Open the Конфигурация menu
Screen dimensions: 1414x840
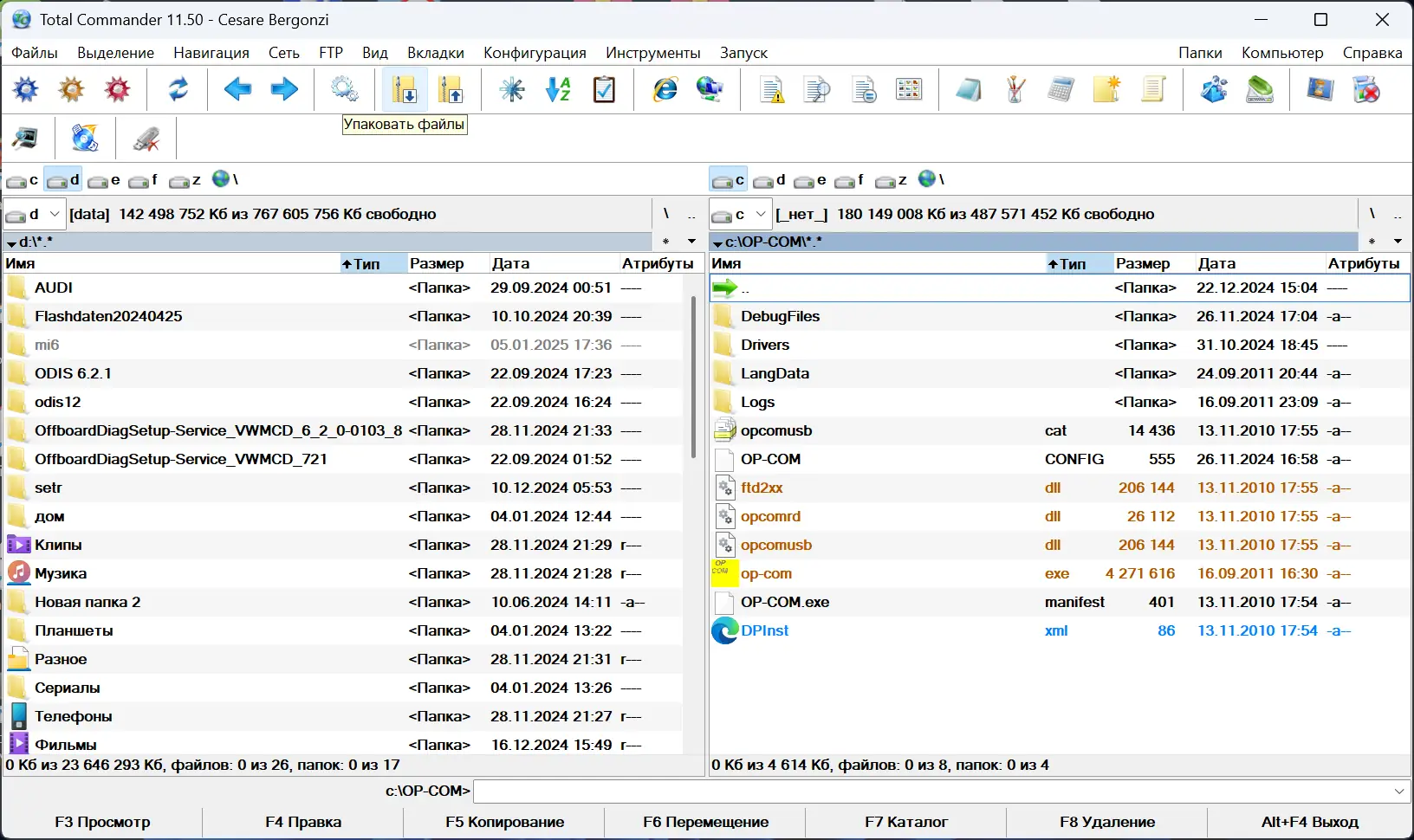535,53
